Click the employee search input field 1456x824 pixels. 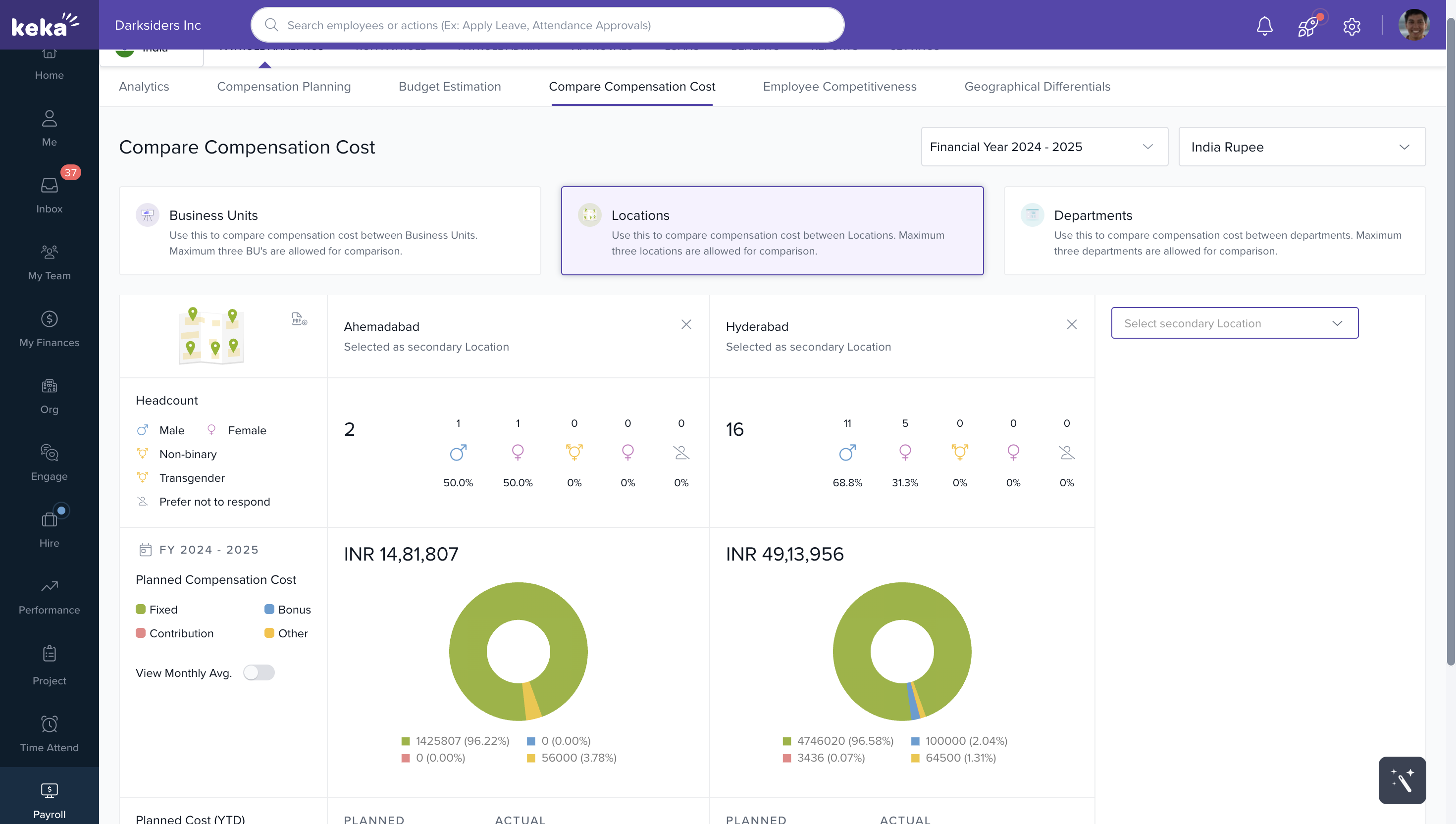(x=547, y=25)
